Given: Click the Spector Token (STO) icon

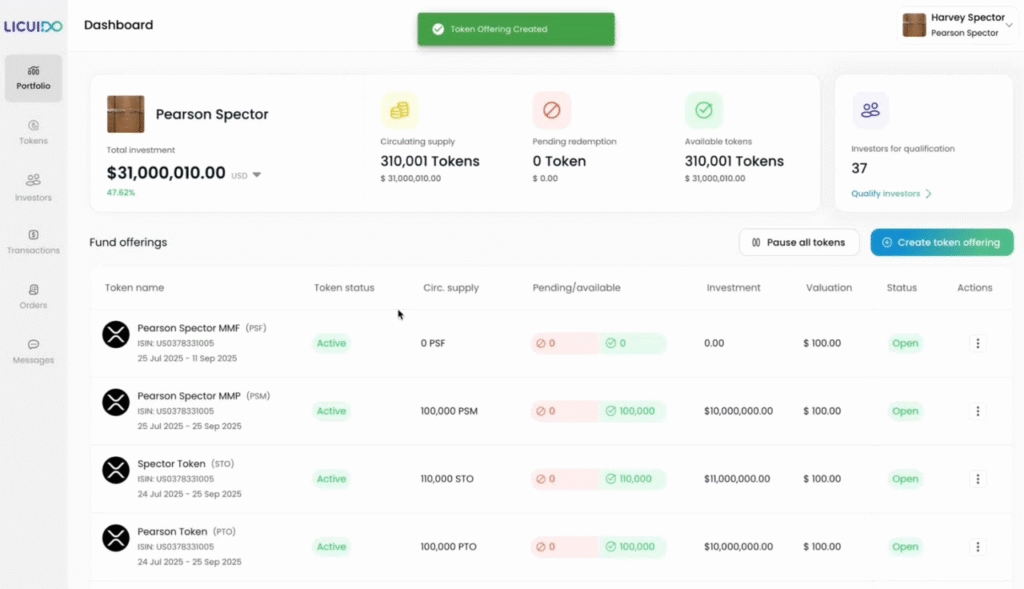Looking at the screenshot, I should 116,470.
